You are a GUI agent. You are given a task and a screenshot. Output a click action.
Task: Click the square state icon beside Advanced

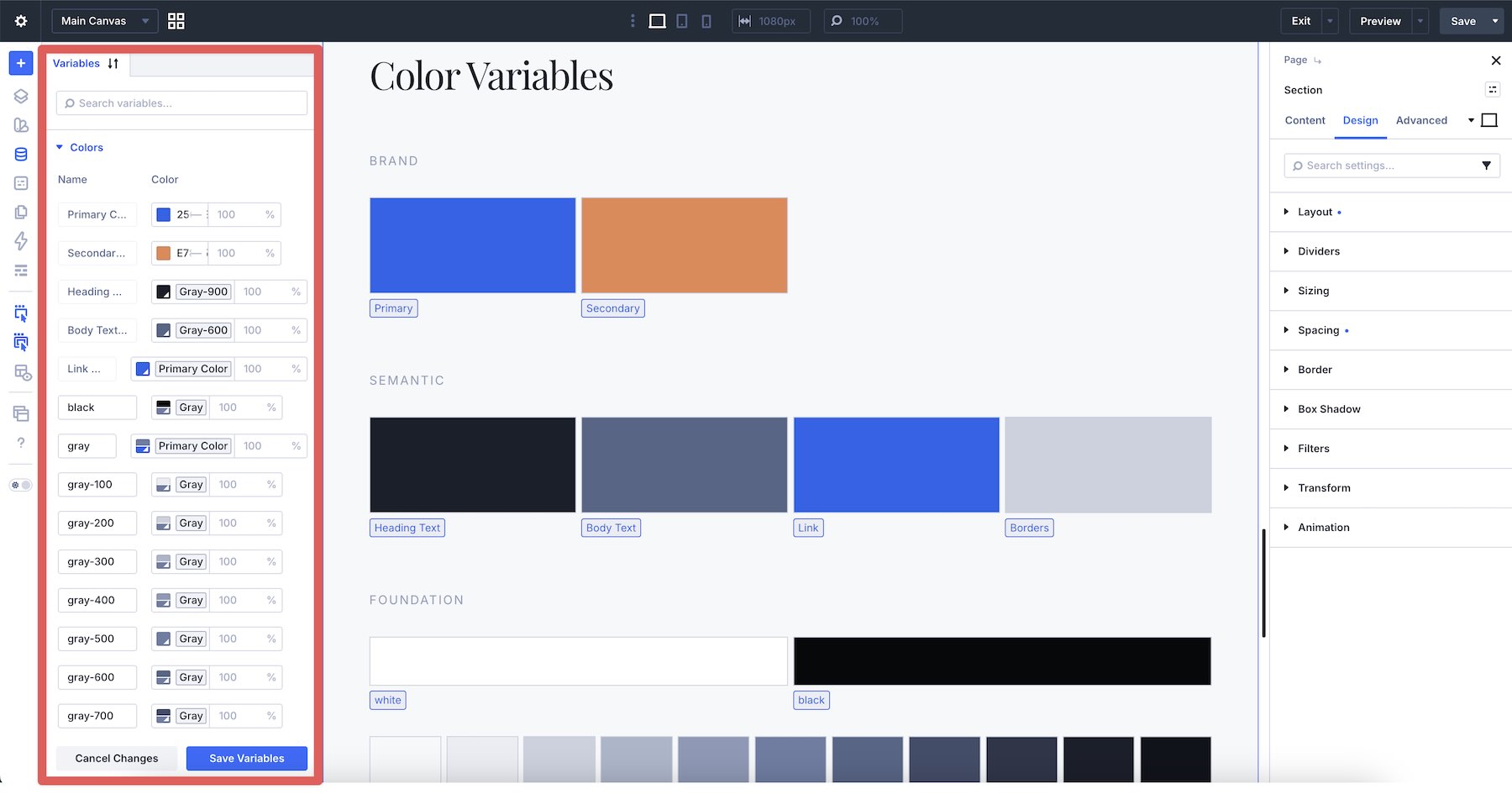point(1489,120)
